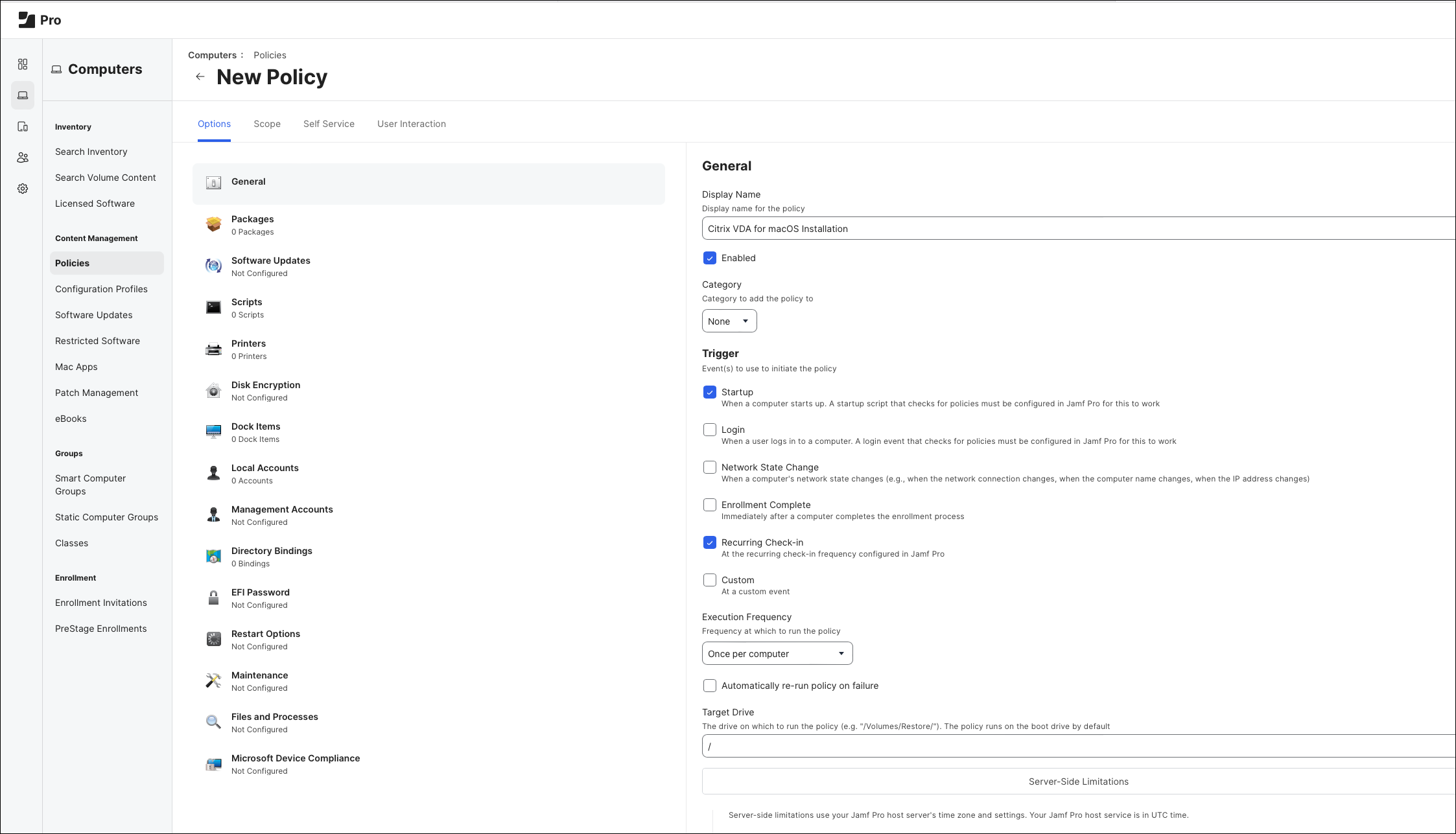
Task: Open the Devices icon in left rail
Action: point(23,126)
